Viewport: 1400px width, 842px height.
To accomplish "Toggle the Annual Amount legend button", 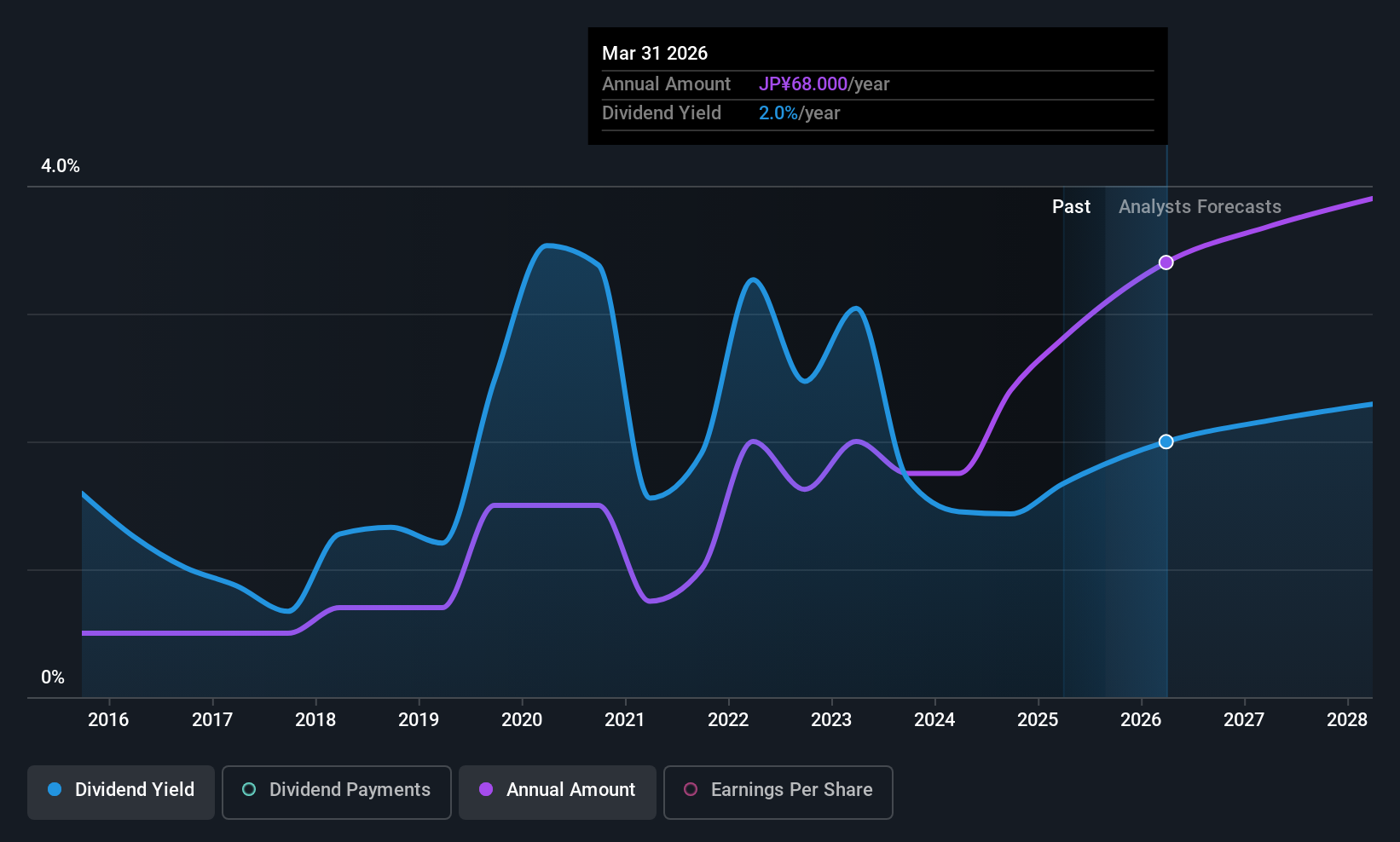I will [558, 792].
